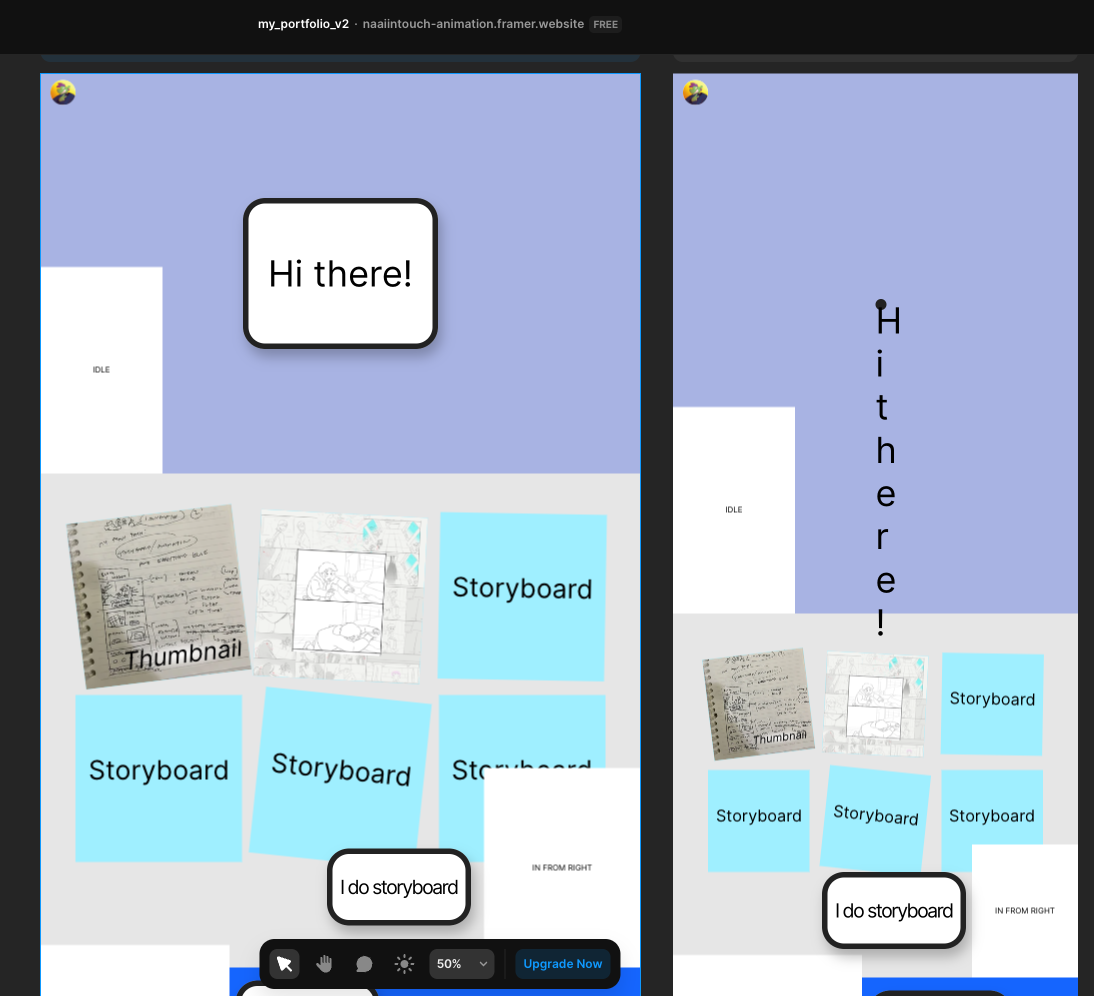Screen dimensions: 1094x996
Task: Expand the zoom options chevron
Action: [485, 963]
